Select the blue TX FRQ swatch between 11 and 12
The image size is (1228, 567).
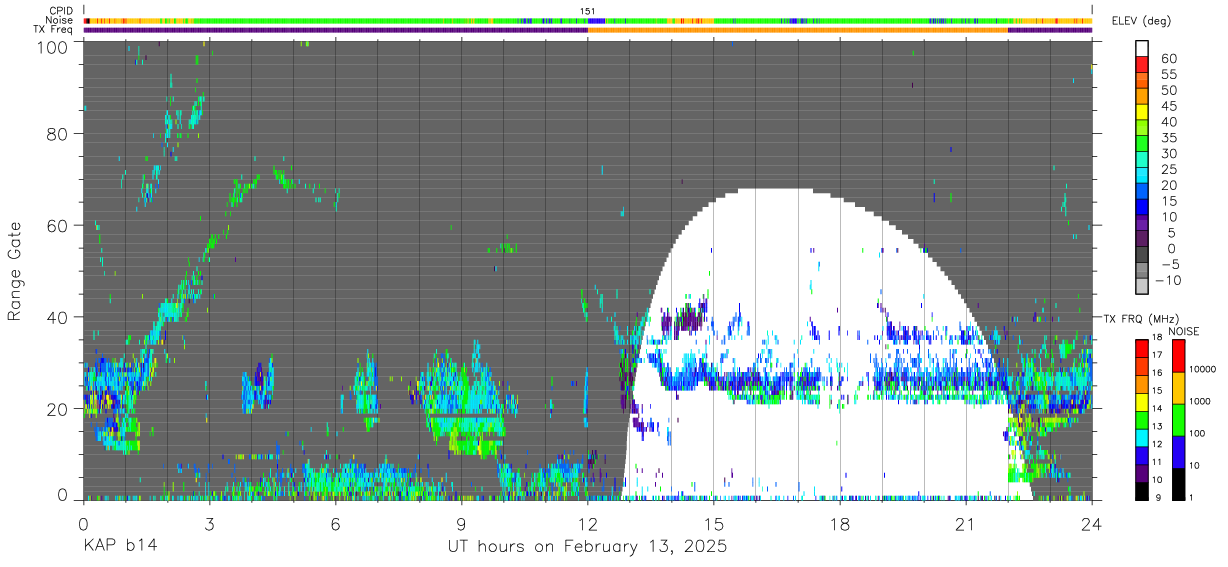tap(1142, 454)
